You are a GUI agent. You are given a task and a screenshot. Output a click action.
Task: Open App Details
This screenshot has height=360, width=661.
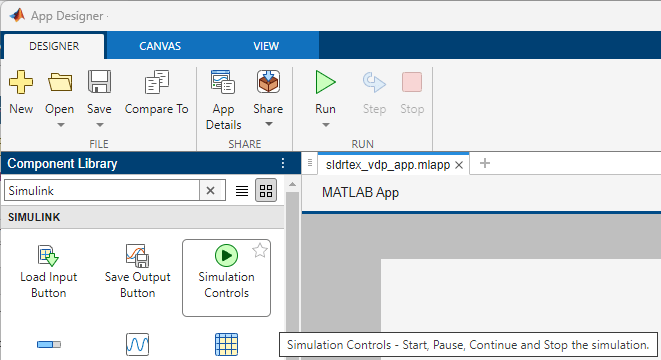(223, 100)
